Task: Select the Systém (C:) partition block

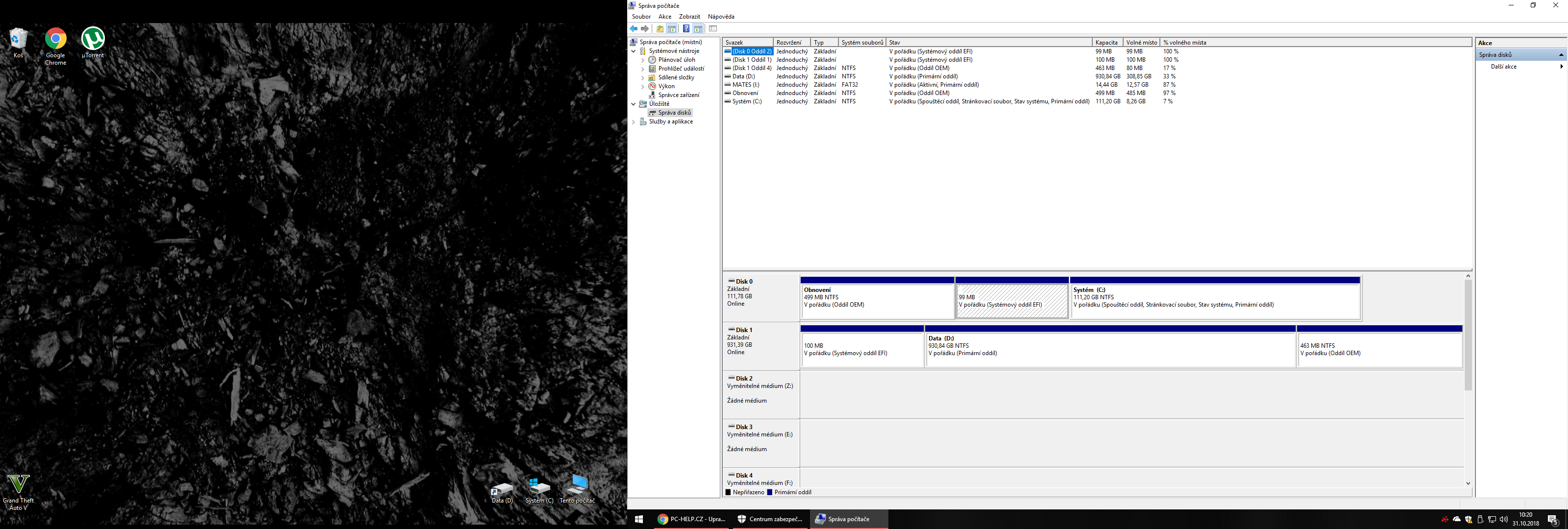Action: pos(1215,301)
